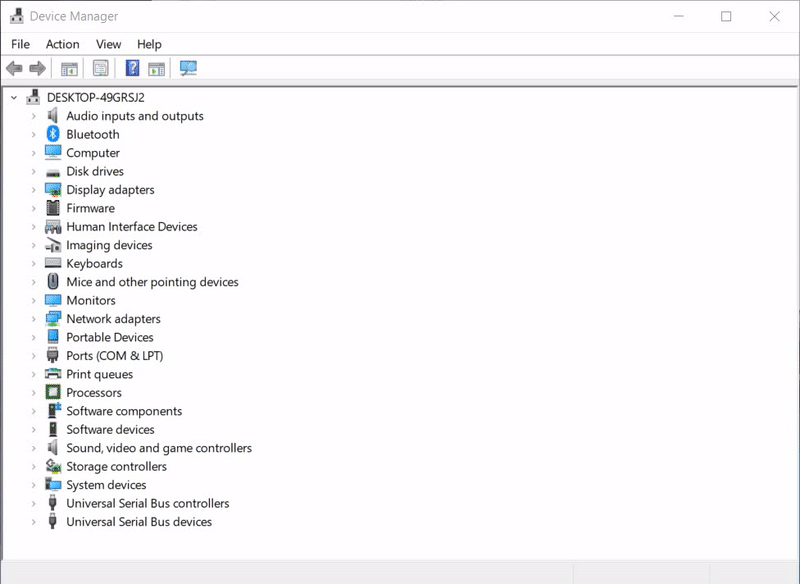This screenshot has height=584, width=800.
Task: Click the Back arrow toolbar icon
Action: click(x=14, y=68)
